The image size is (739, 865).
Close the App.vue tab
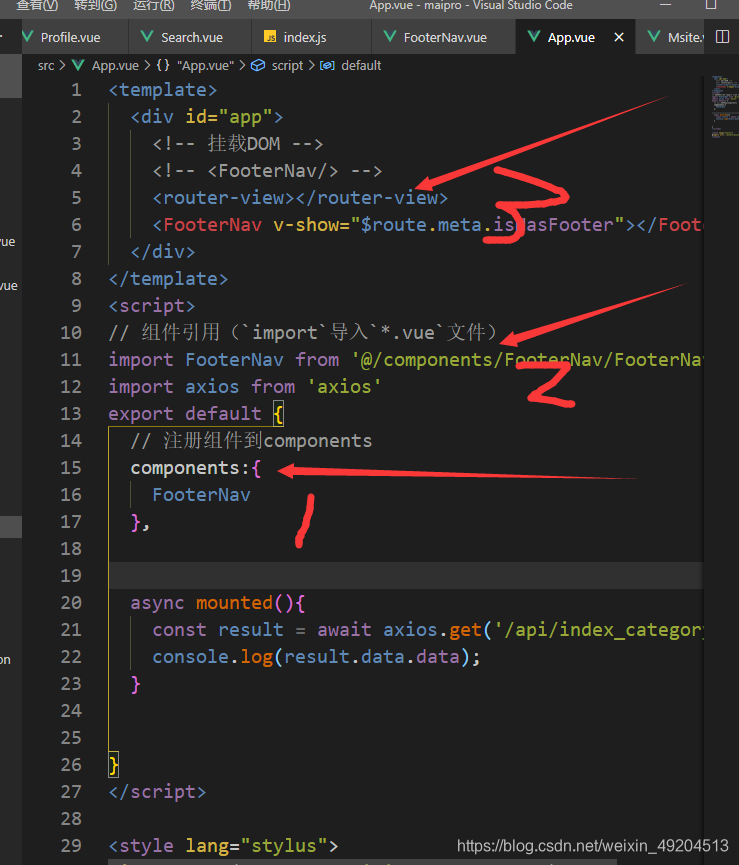(619, 37)
